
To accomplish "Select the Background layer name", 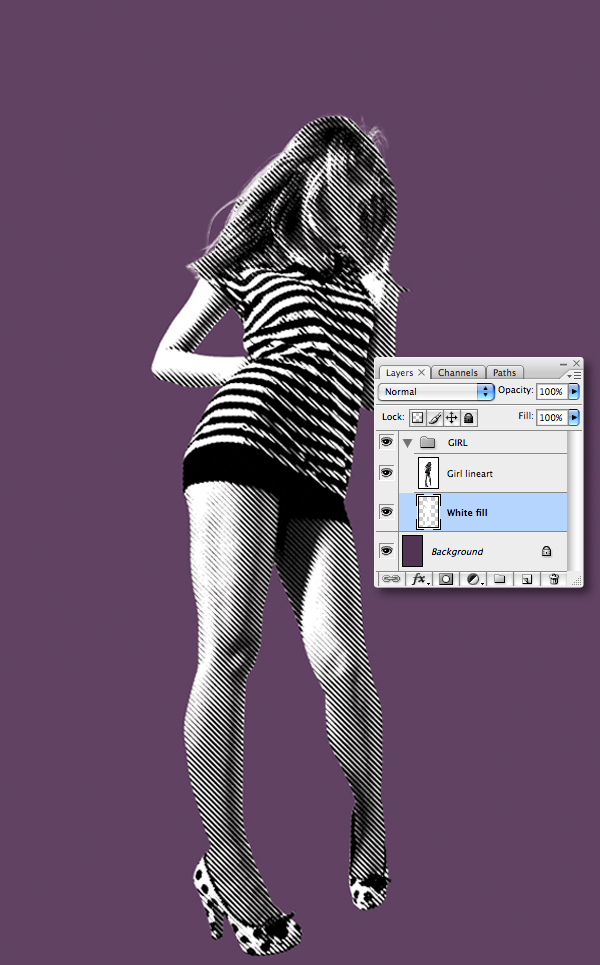I will coord(457,551).
